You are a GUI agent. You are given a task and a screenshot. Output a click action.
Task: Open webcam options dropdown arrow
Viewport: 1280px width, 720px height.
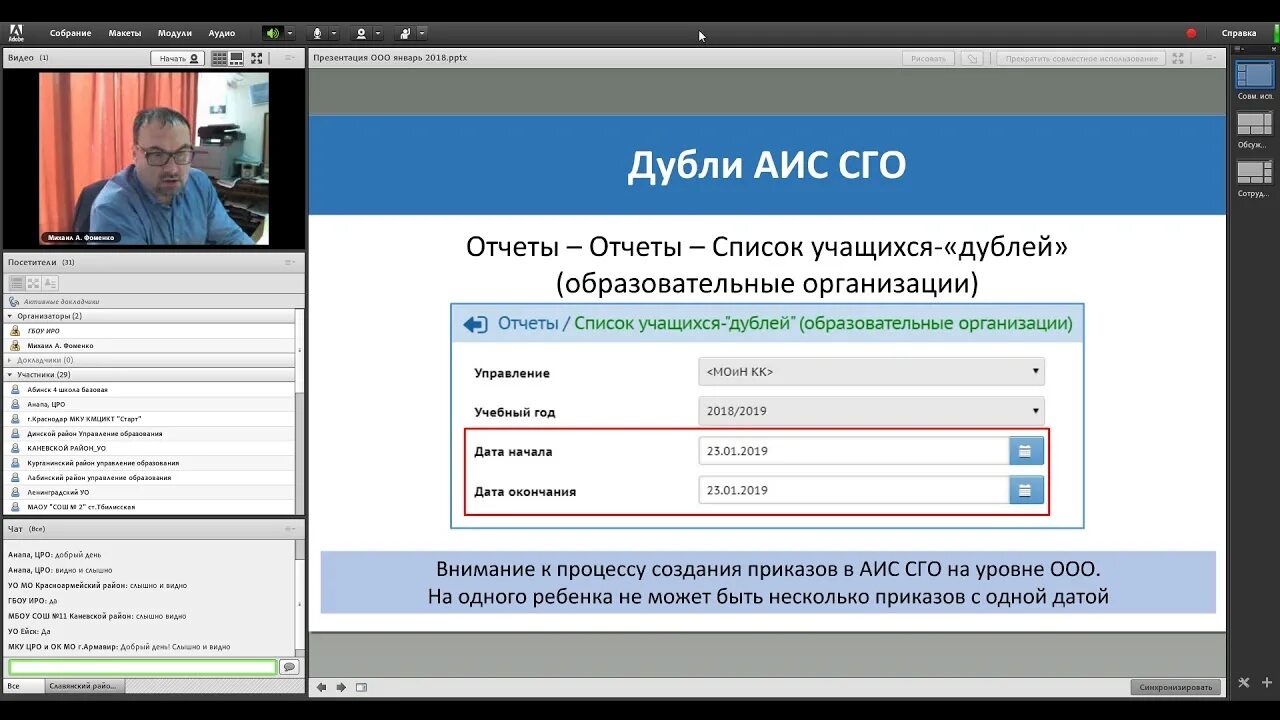pos(378,33)
